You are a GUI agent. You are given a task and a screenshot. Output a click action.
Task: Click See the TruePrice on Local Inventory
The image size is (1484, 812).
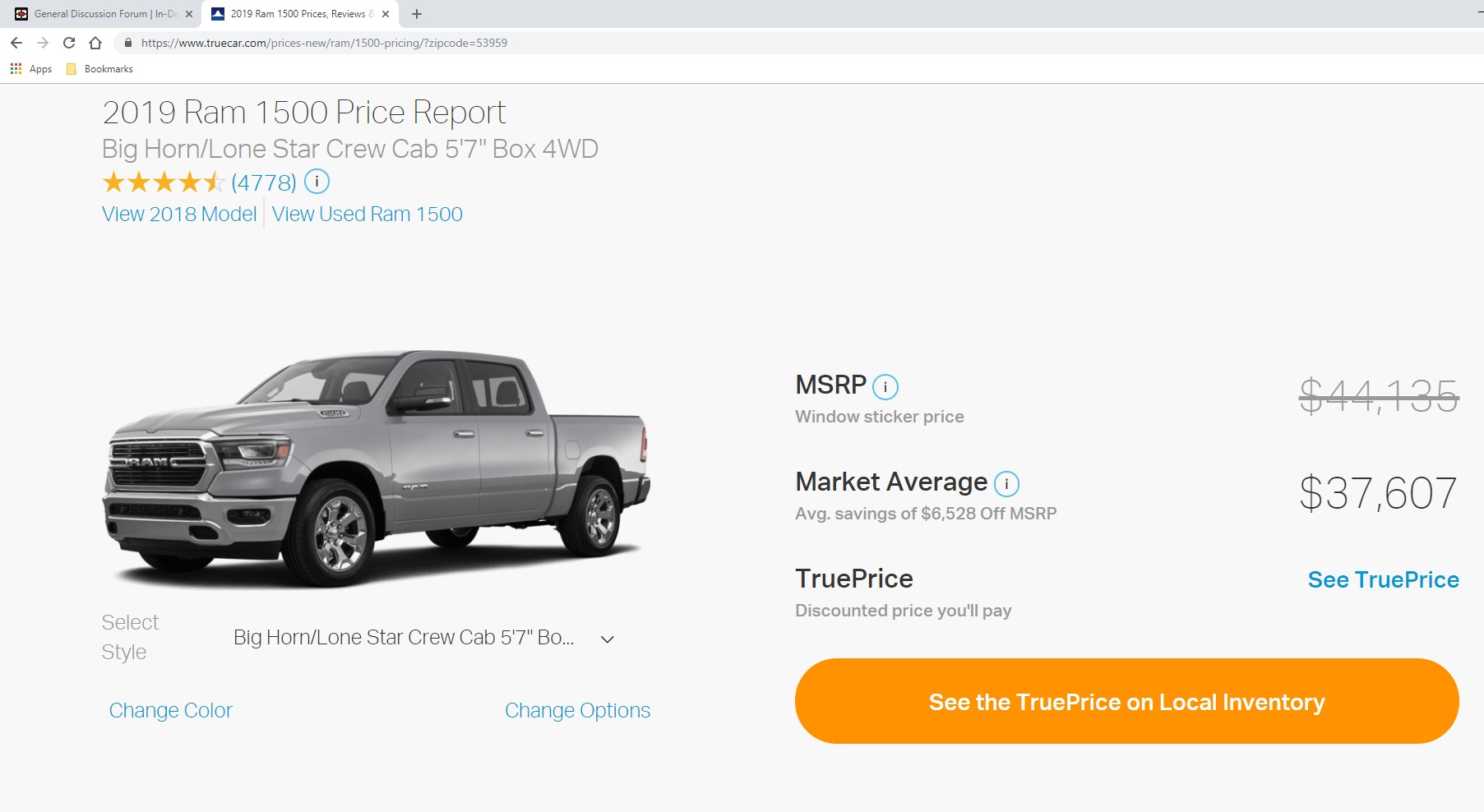(x=1126, y=701)
